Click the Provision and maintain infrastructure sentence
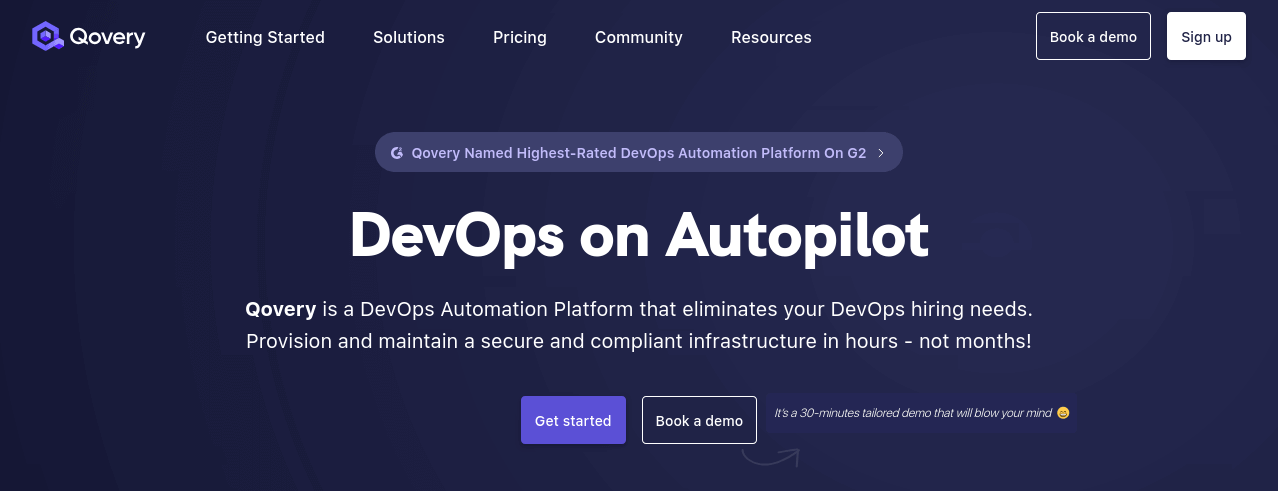This screenshot has height=491, width=1278. [638, 341]
